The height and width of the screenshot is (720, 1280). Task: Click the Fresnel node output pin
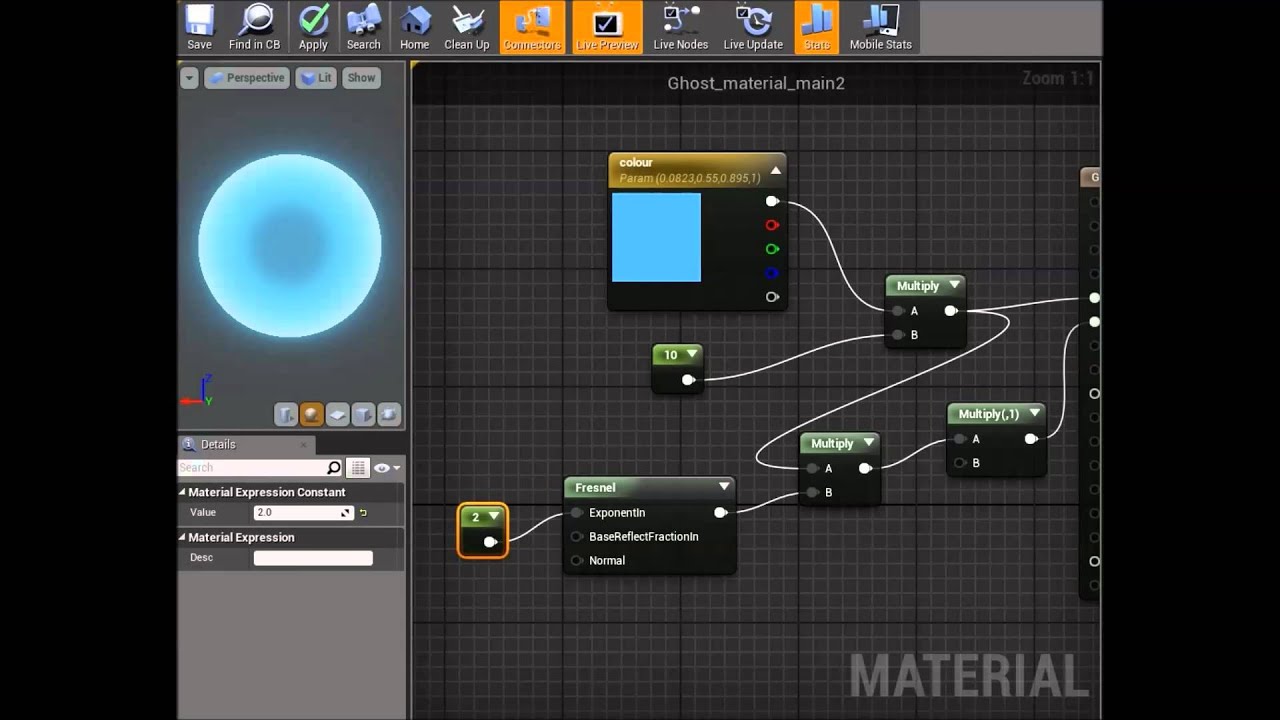[x=720, y=513]
